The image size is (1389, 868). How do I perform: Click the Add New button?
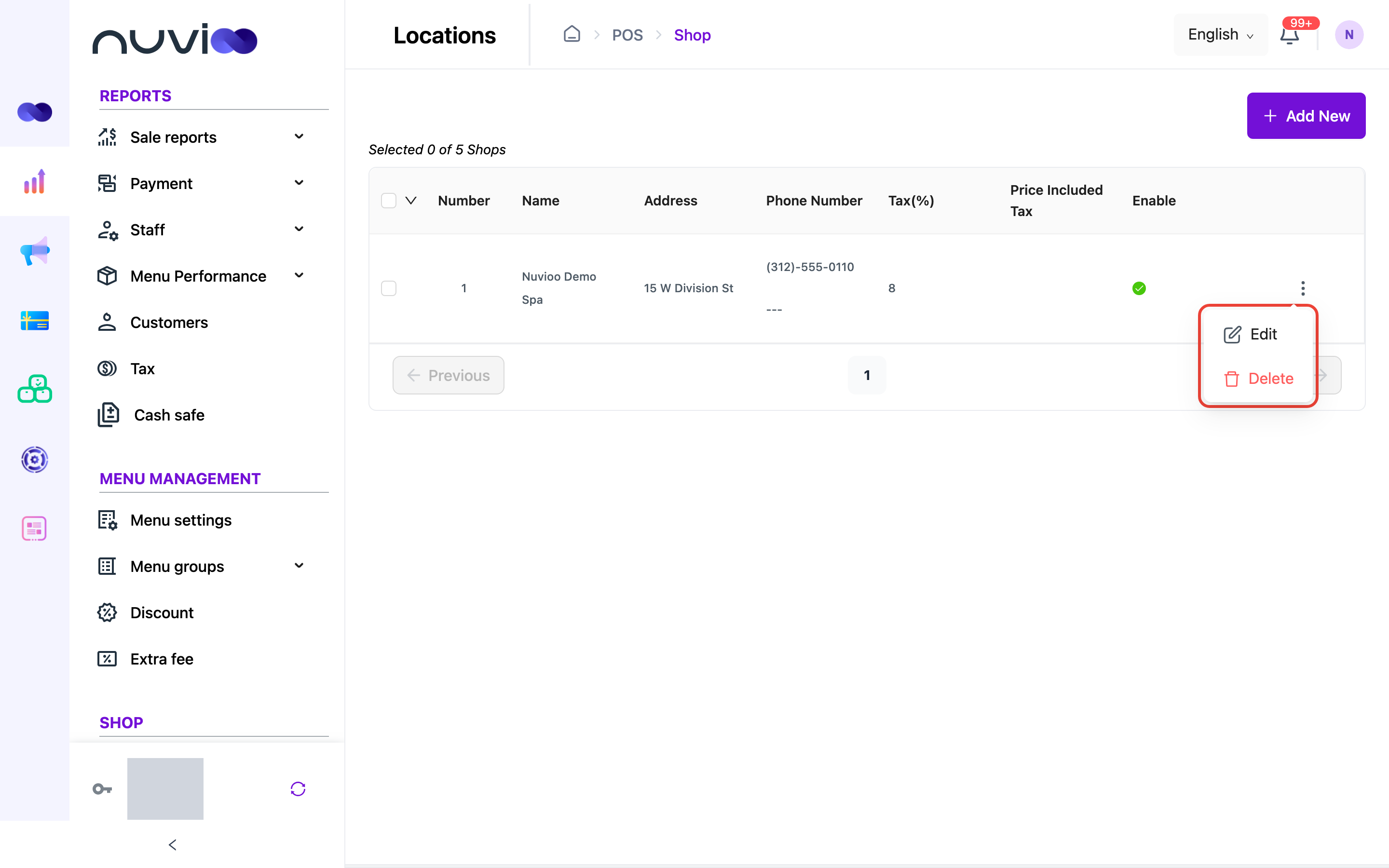point(1306,115)
